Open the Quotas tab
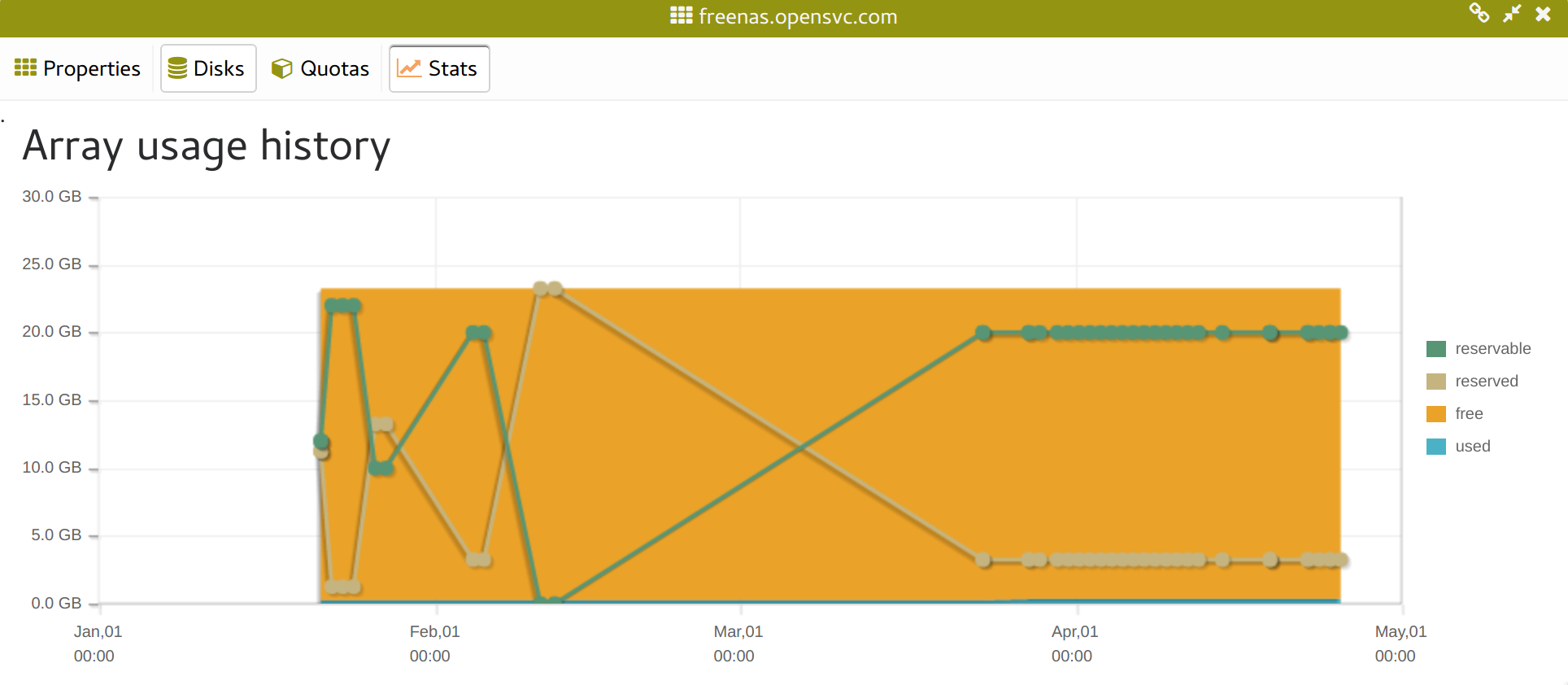Viewport: 1568px width, 685px height. pyautogui.click(x=334, y=68)
